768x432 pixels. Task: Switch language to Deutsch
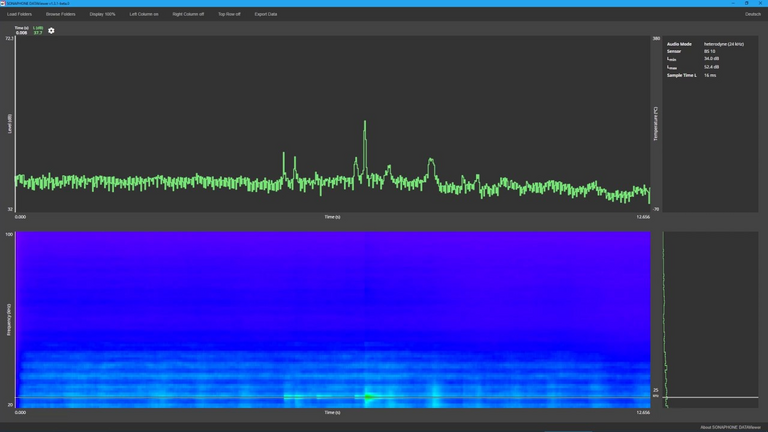tap(752, 14)
